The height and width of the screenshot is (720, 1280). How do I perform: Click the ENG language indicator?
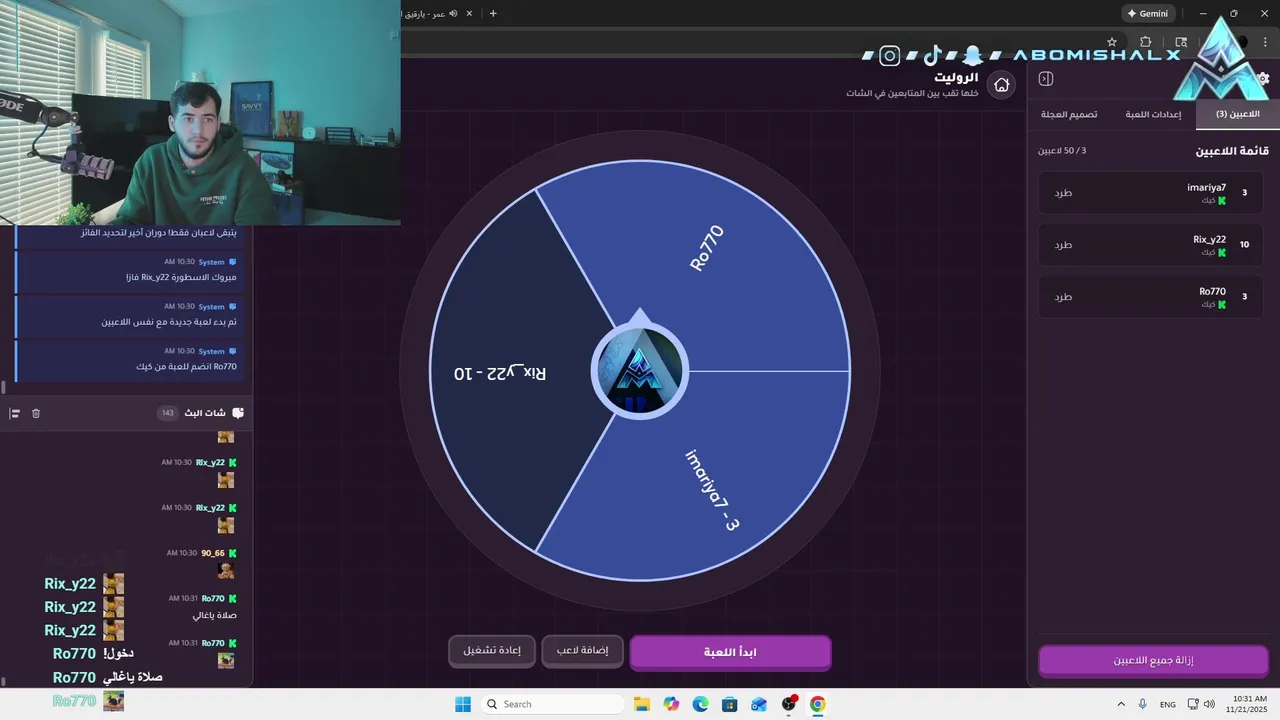coord(1168,704)
